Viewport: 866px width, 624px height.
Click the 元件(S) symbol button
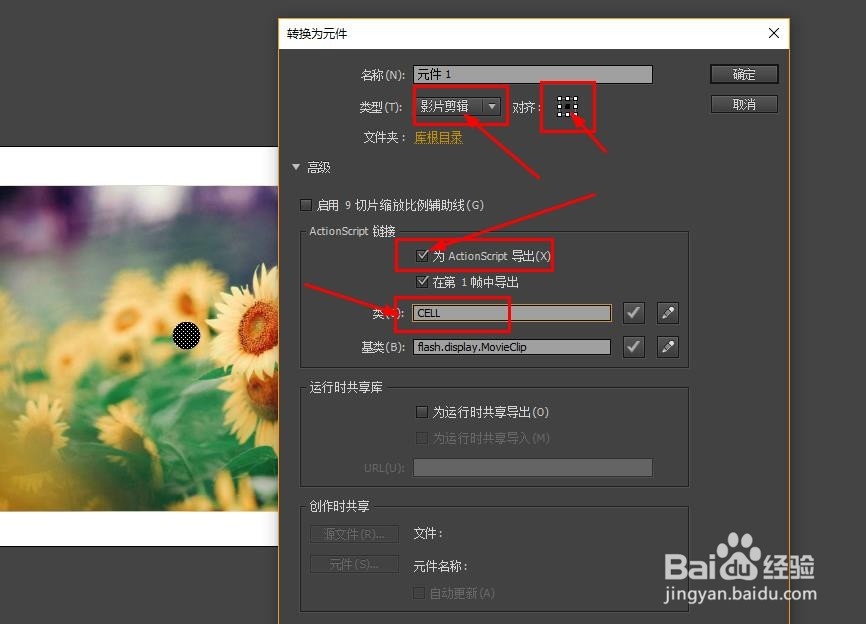pyautogui.click(x=353, y=566)
